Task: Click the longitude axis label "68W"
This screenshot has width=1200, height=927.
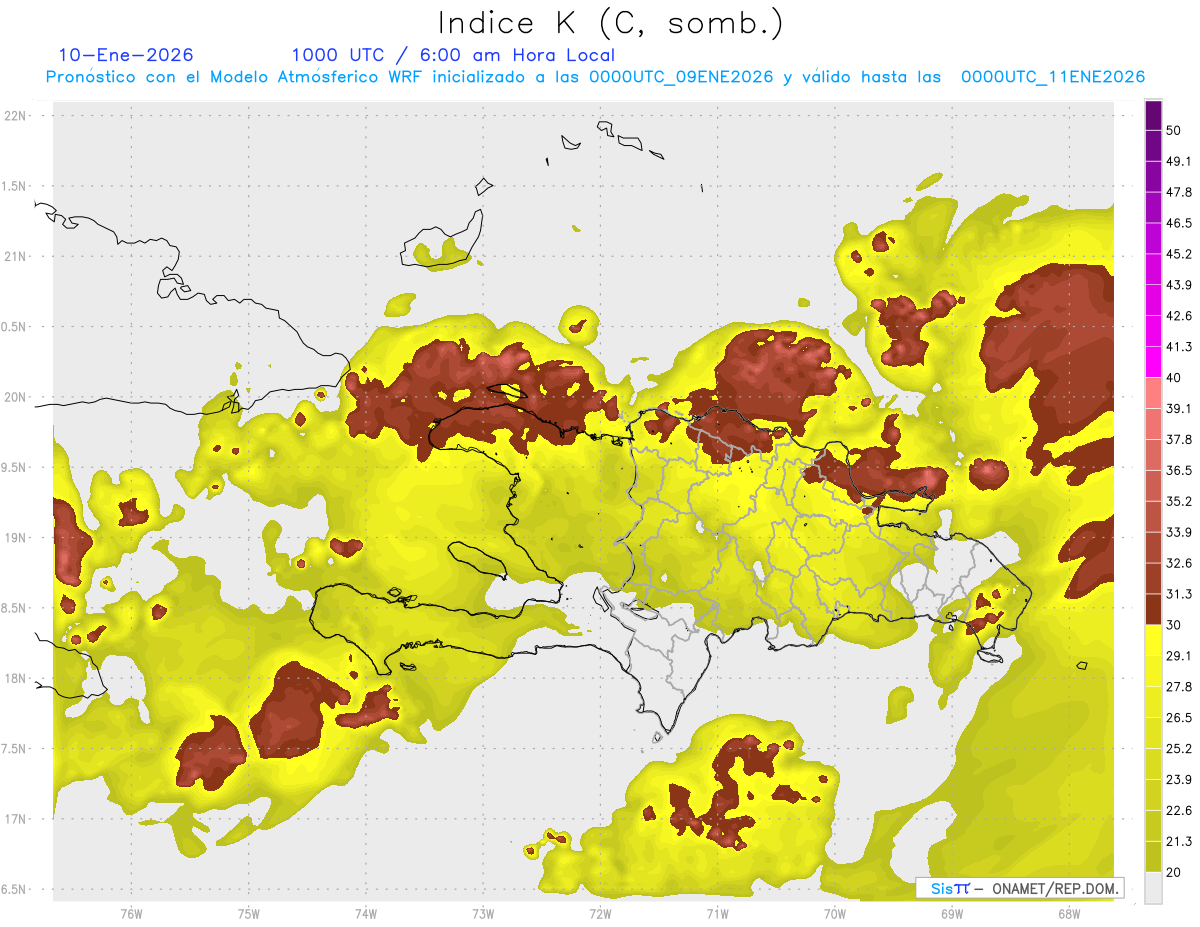Action: (1069, 914)
